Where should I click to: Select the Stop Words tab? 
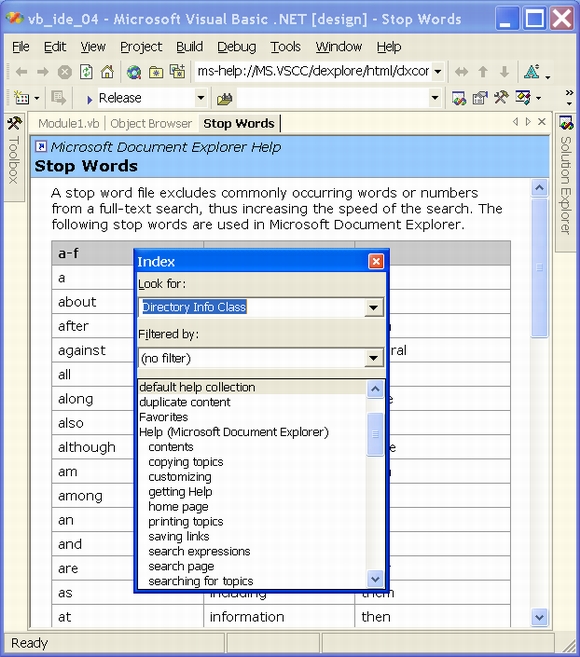pos(239,124)
